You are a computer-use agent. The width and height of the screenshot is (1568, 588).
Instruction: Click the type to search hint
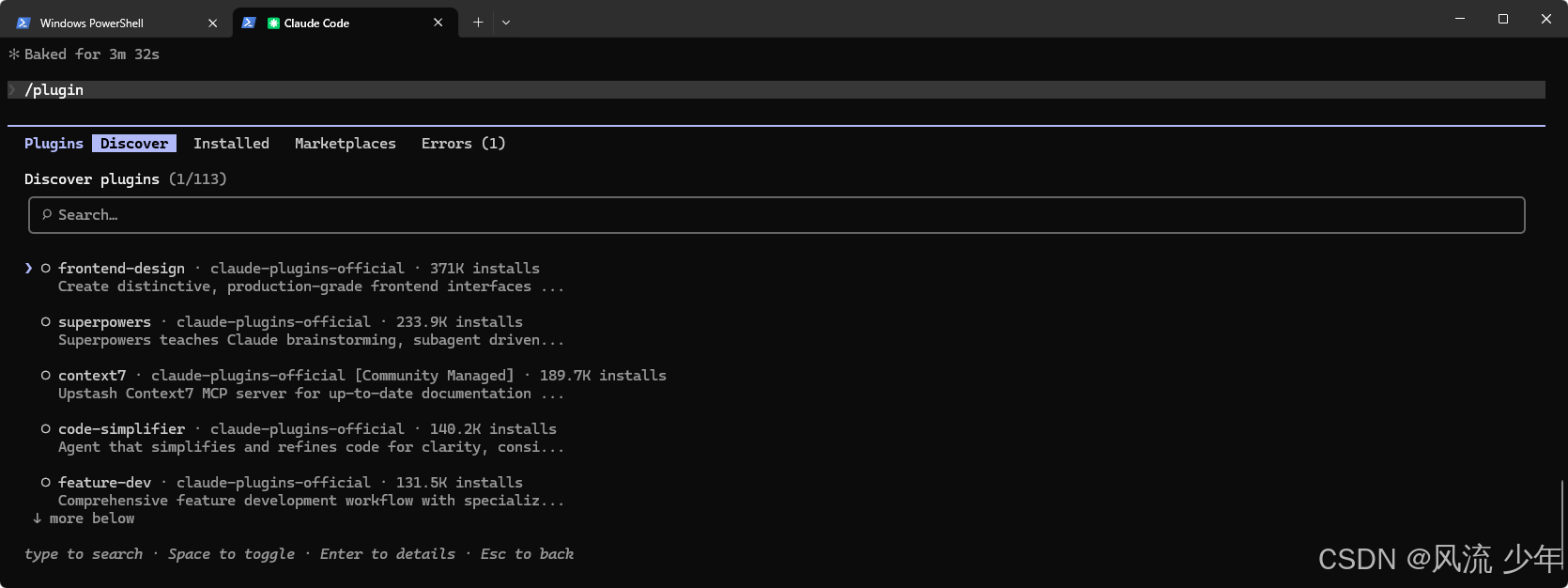pyautogui.click(x=84, y=554)
